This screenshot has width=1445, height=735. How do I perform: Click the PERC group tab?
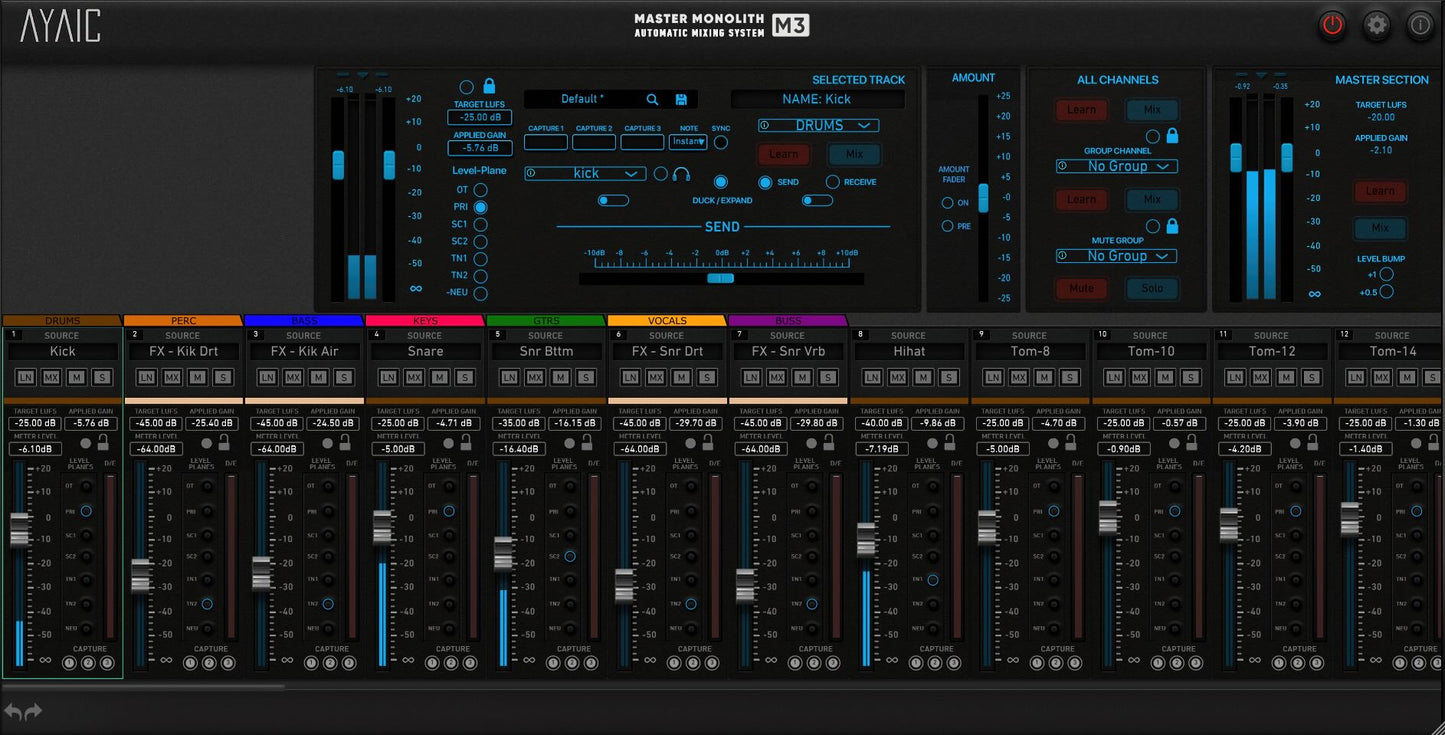[x=183, y=321]
